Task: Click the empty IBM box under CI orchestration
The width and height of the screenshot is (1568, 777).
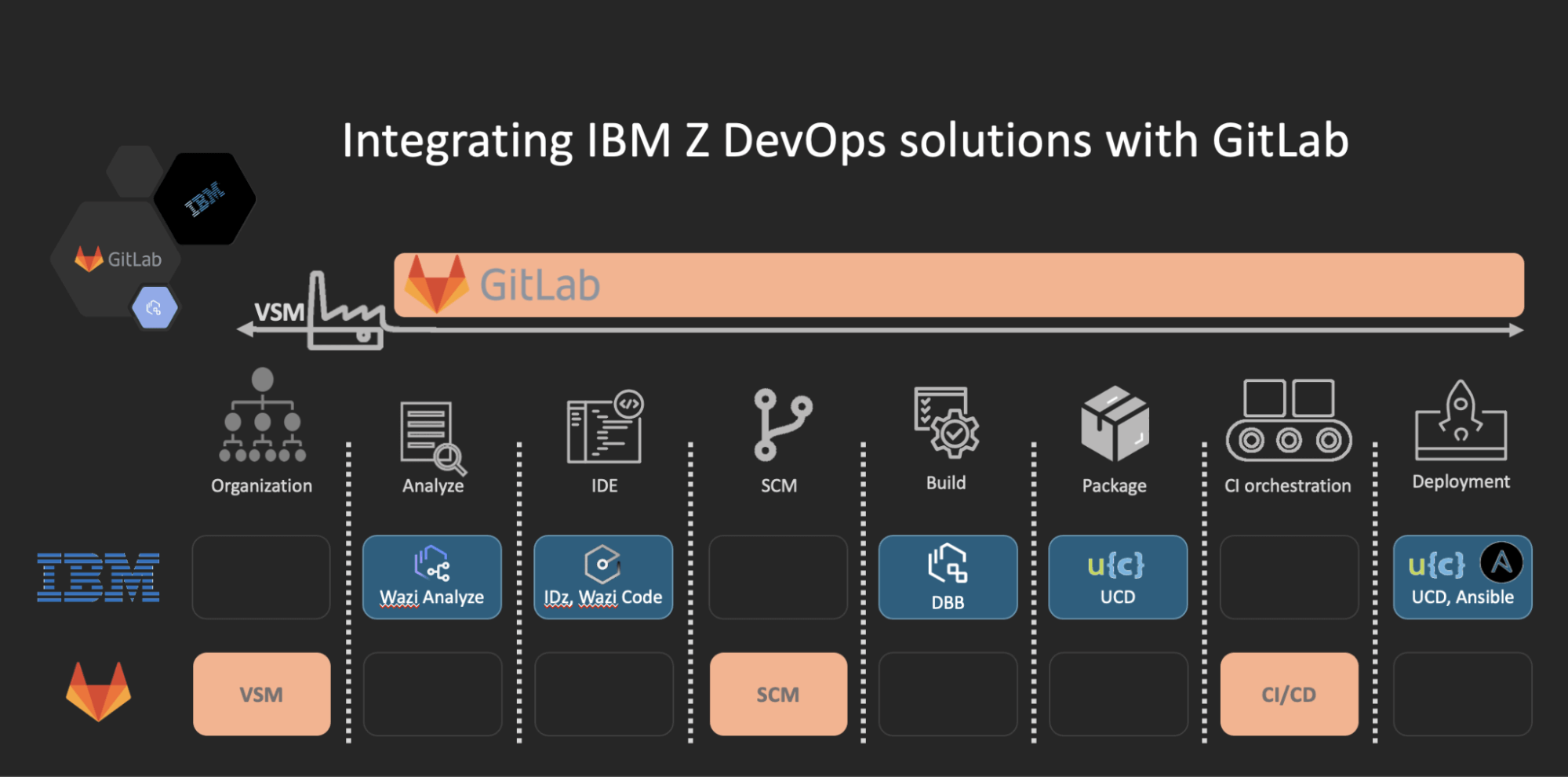Action: point(1290,577)
